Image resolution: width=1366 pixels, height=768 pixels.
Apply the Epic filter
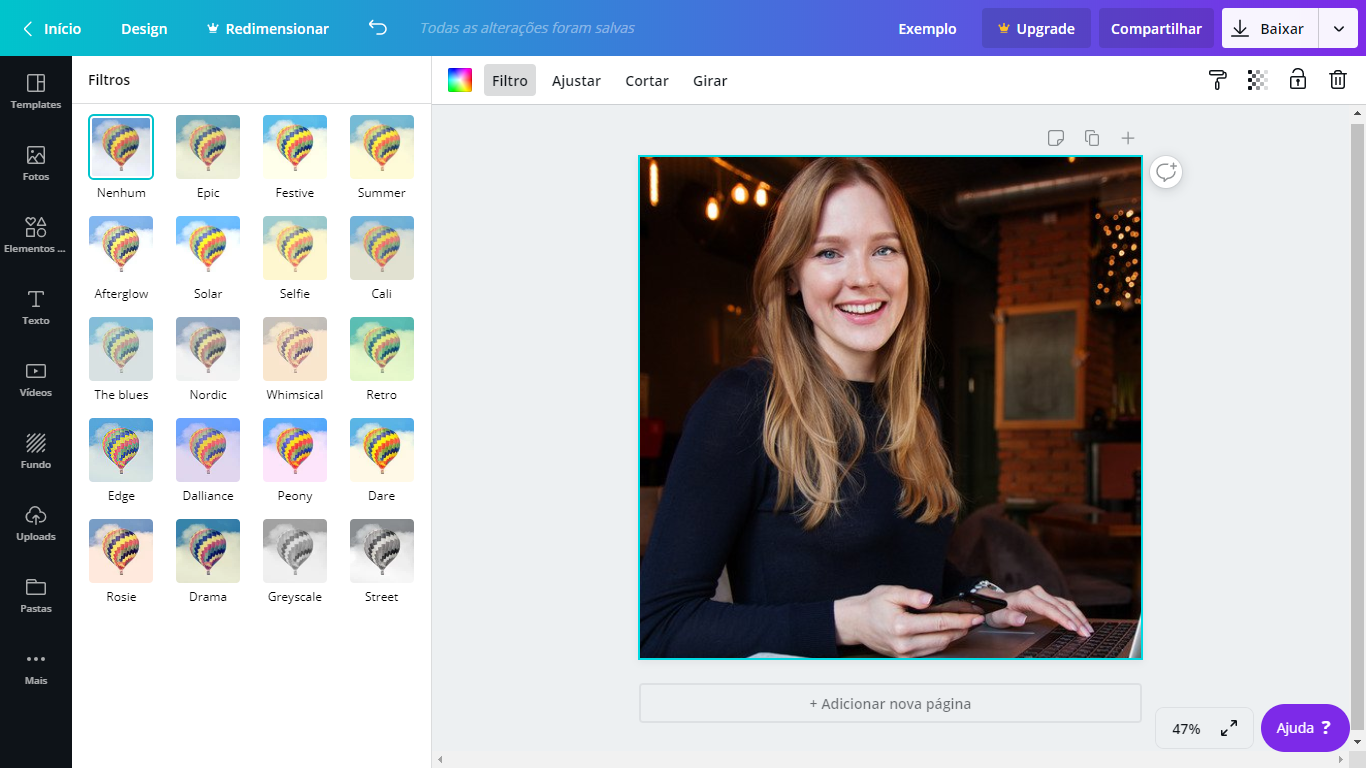[x=208, y=147]
